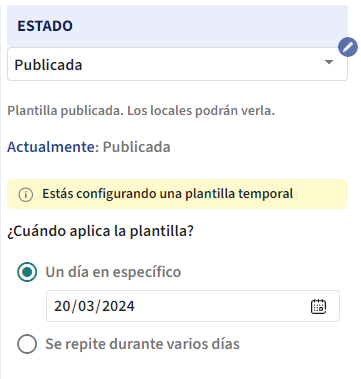Expand the Estado dropdown arrow
This screenshot has height=379, width=361.
click(x=329, y=62)
